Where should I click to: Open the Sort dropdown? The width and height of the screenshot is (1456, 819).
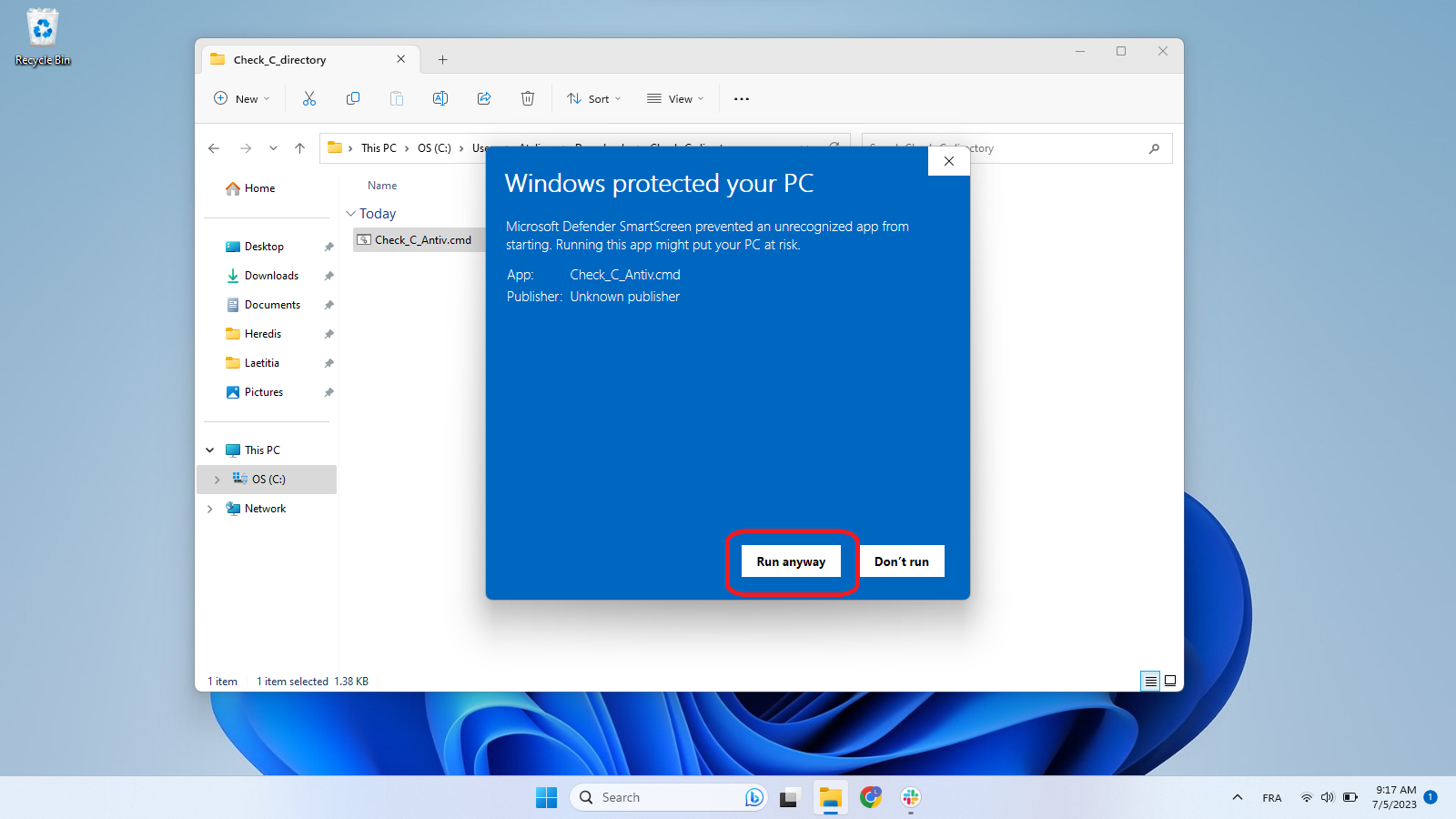pos(593,98)
